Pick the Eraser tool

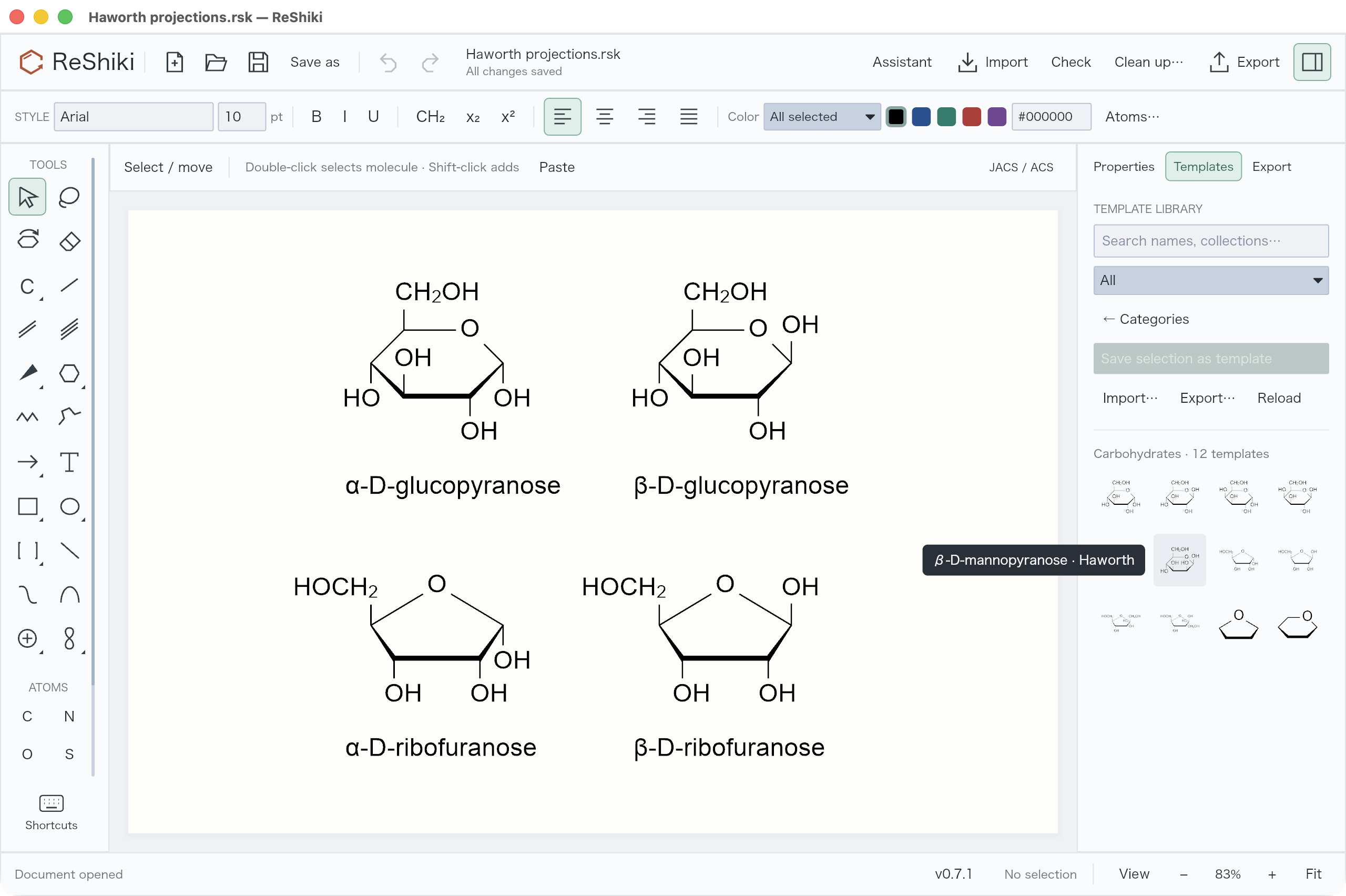coord(69,241)
